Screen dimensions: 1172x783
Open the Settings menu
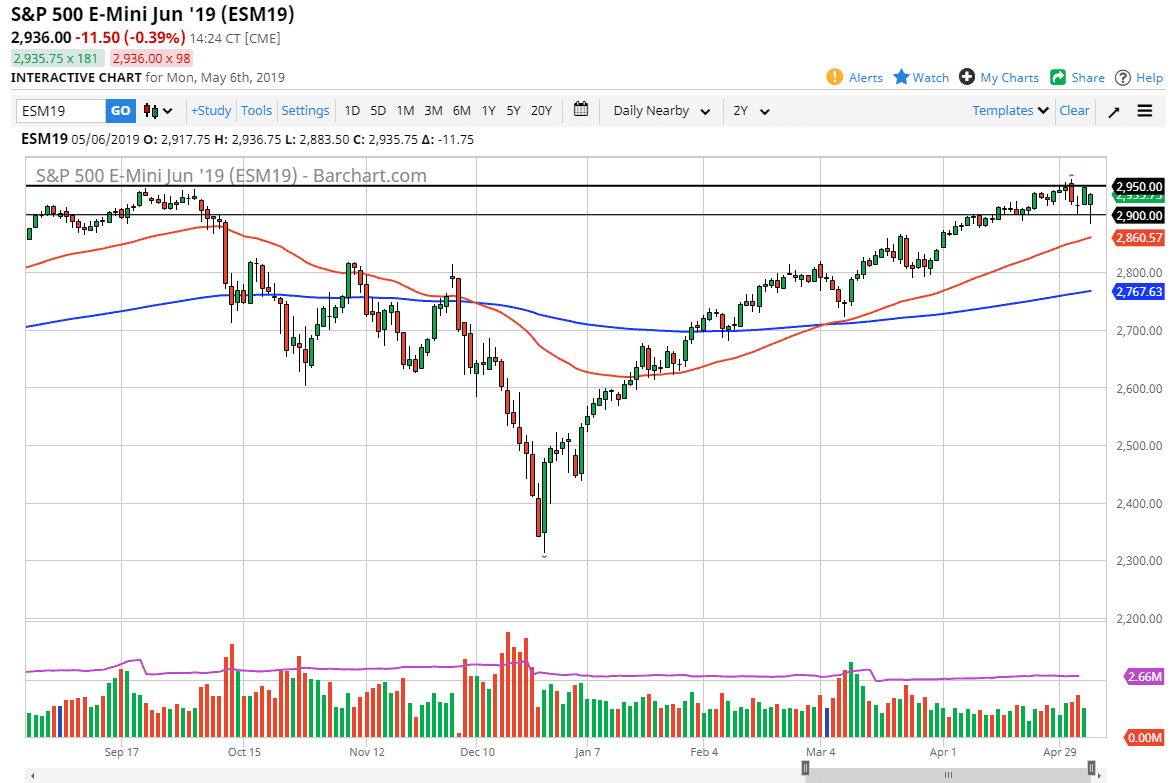[x=305, y=111]
